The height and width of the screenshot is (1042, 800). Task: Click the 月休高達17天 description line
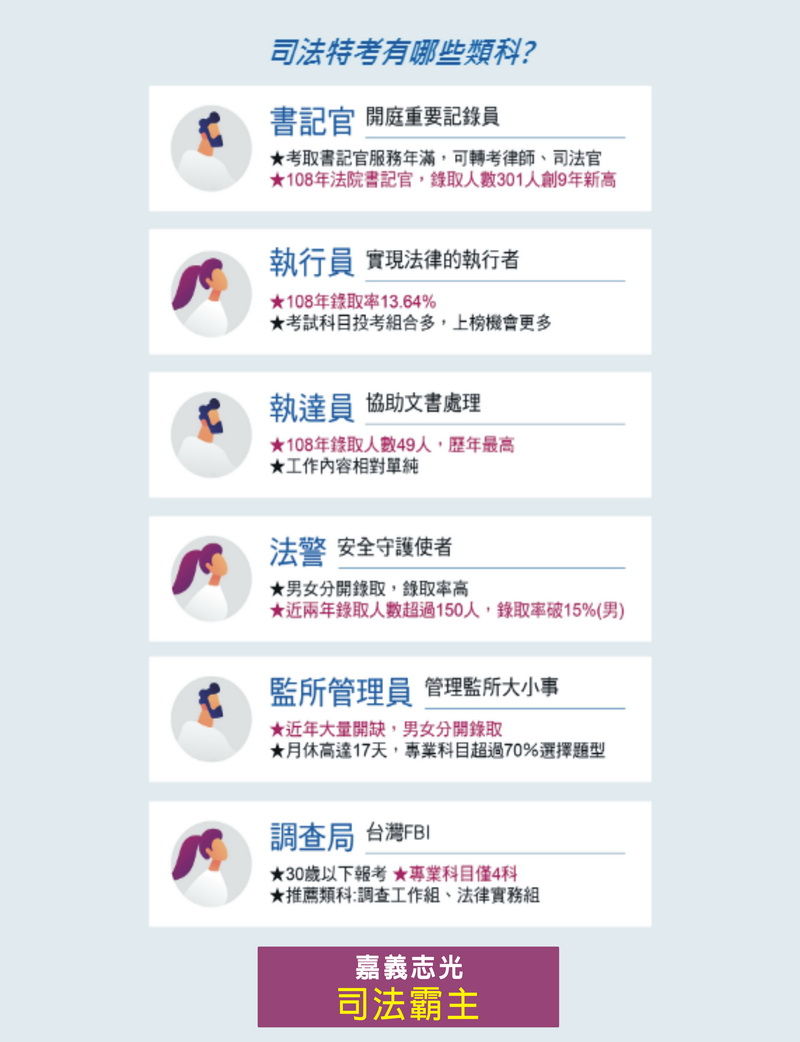pyautogui.click(x=437, y=751)
